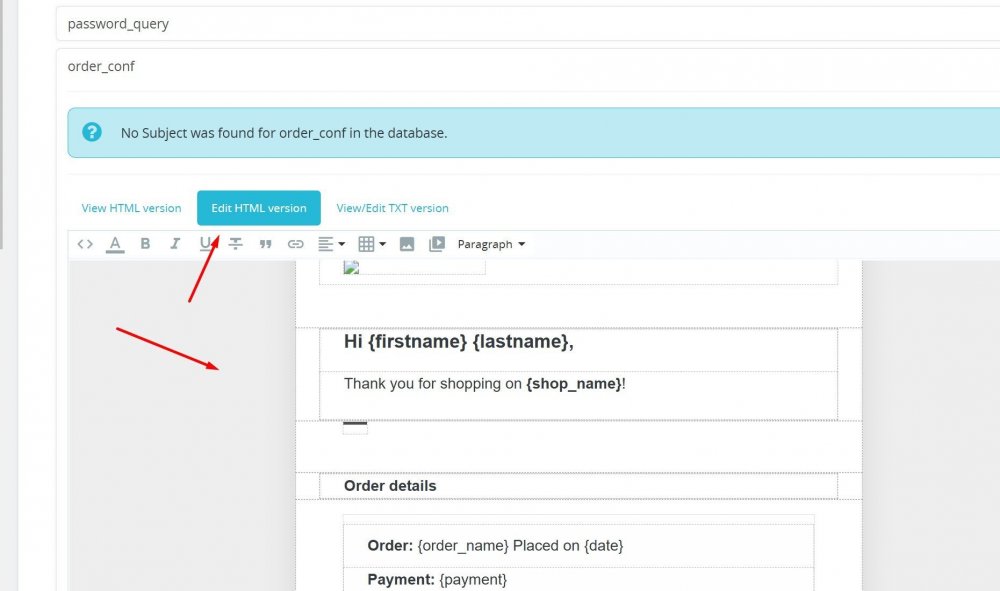Toggle bold formatting
This screenshot has width=1000, height=591.
pyautogui.click(x=145, y=244)
